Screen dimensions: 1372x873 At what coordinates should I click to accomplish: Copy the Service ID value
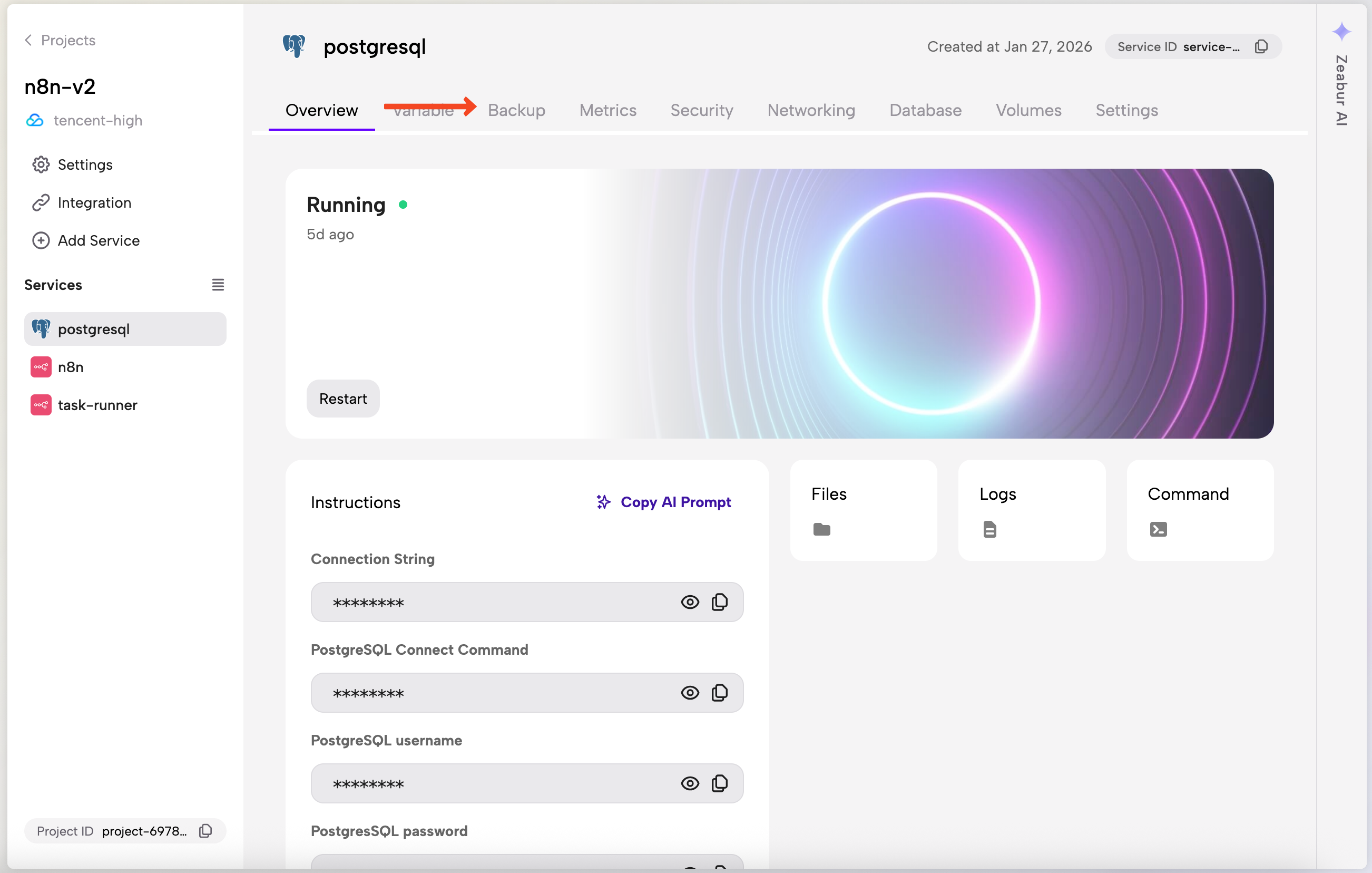(x=1261, y=47)
